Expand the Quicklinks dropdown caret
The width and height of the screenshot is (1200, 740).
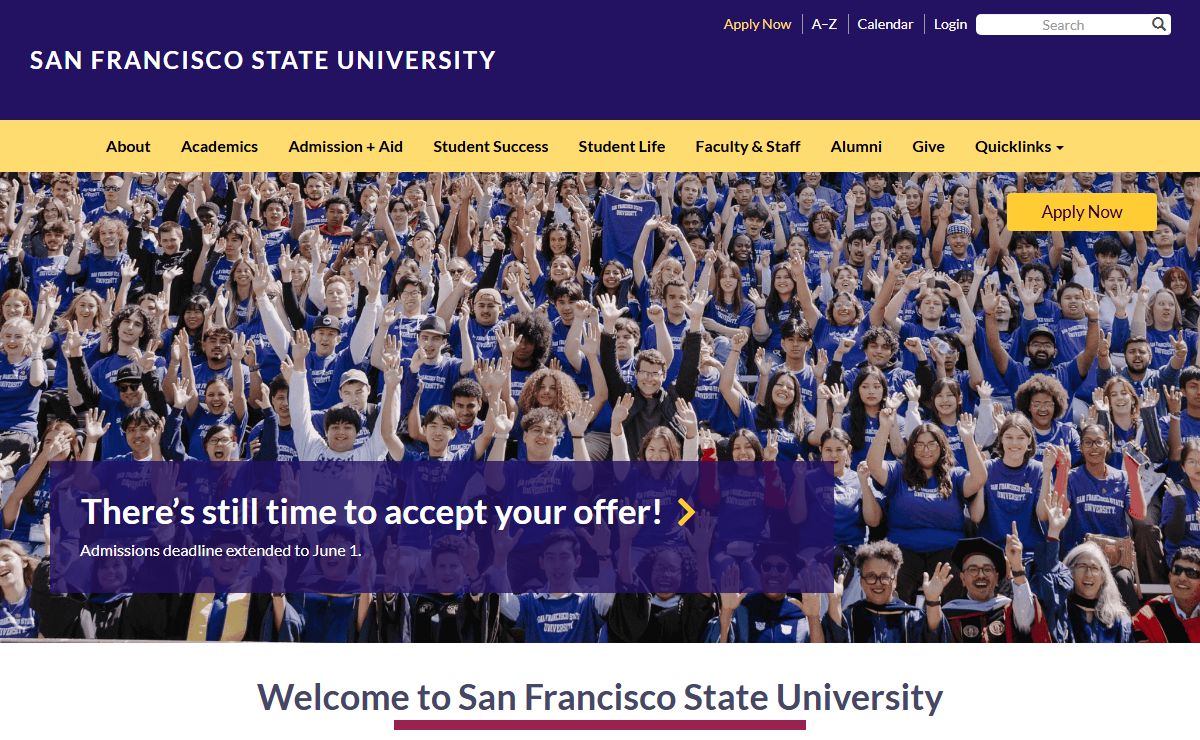coord(1060,148)
